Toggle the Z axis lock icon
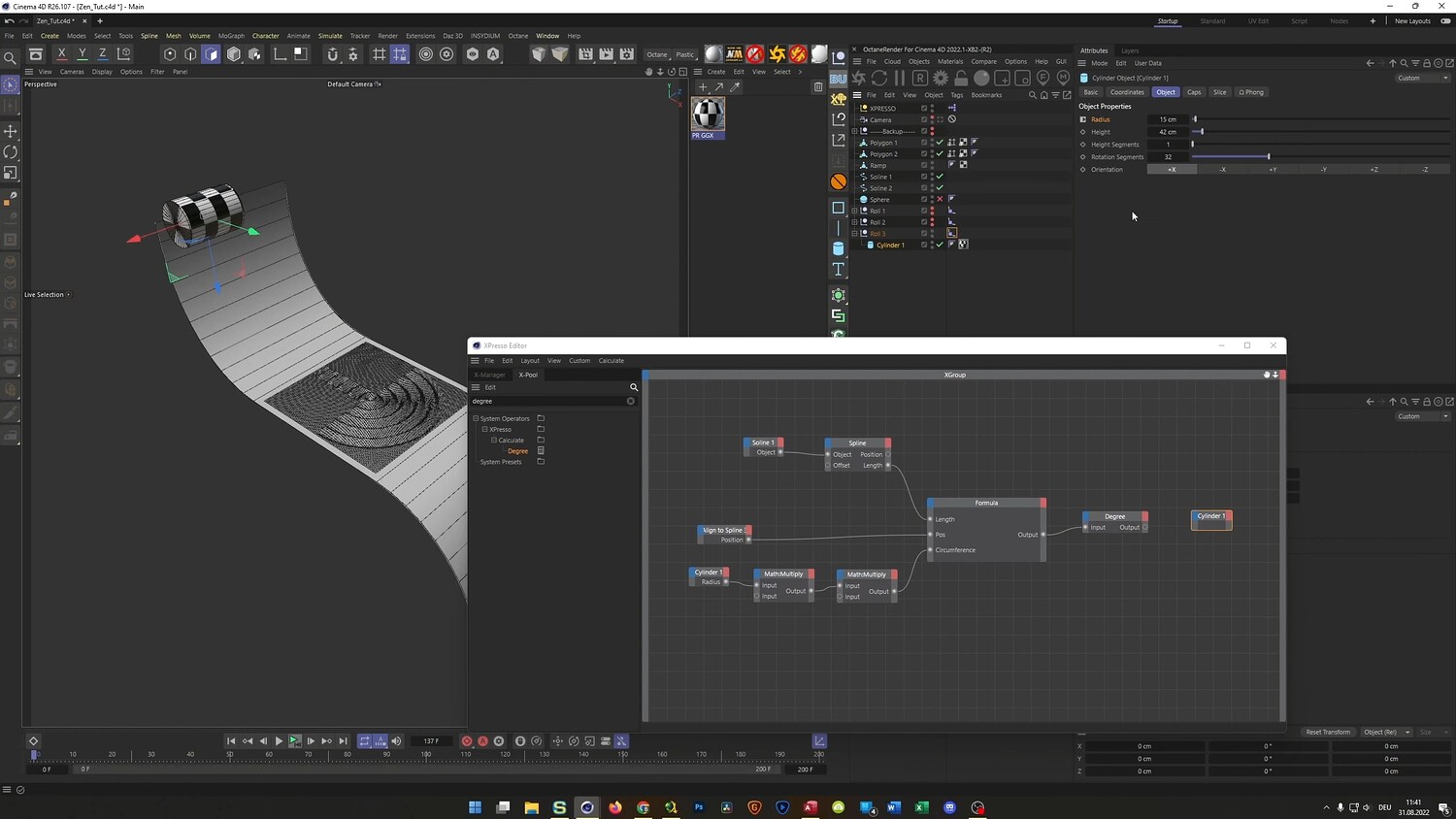 click(102, 54)
